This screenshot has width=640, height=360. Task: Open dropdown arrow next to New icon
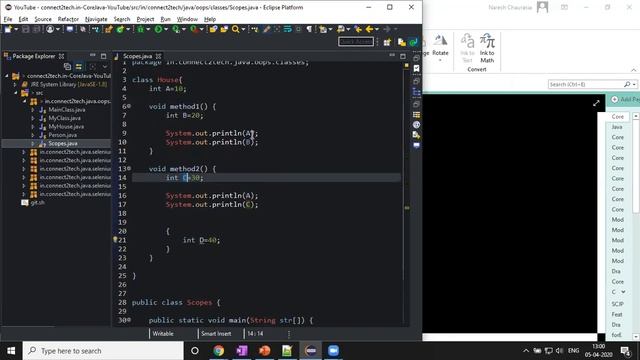16,29
